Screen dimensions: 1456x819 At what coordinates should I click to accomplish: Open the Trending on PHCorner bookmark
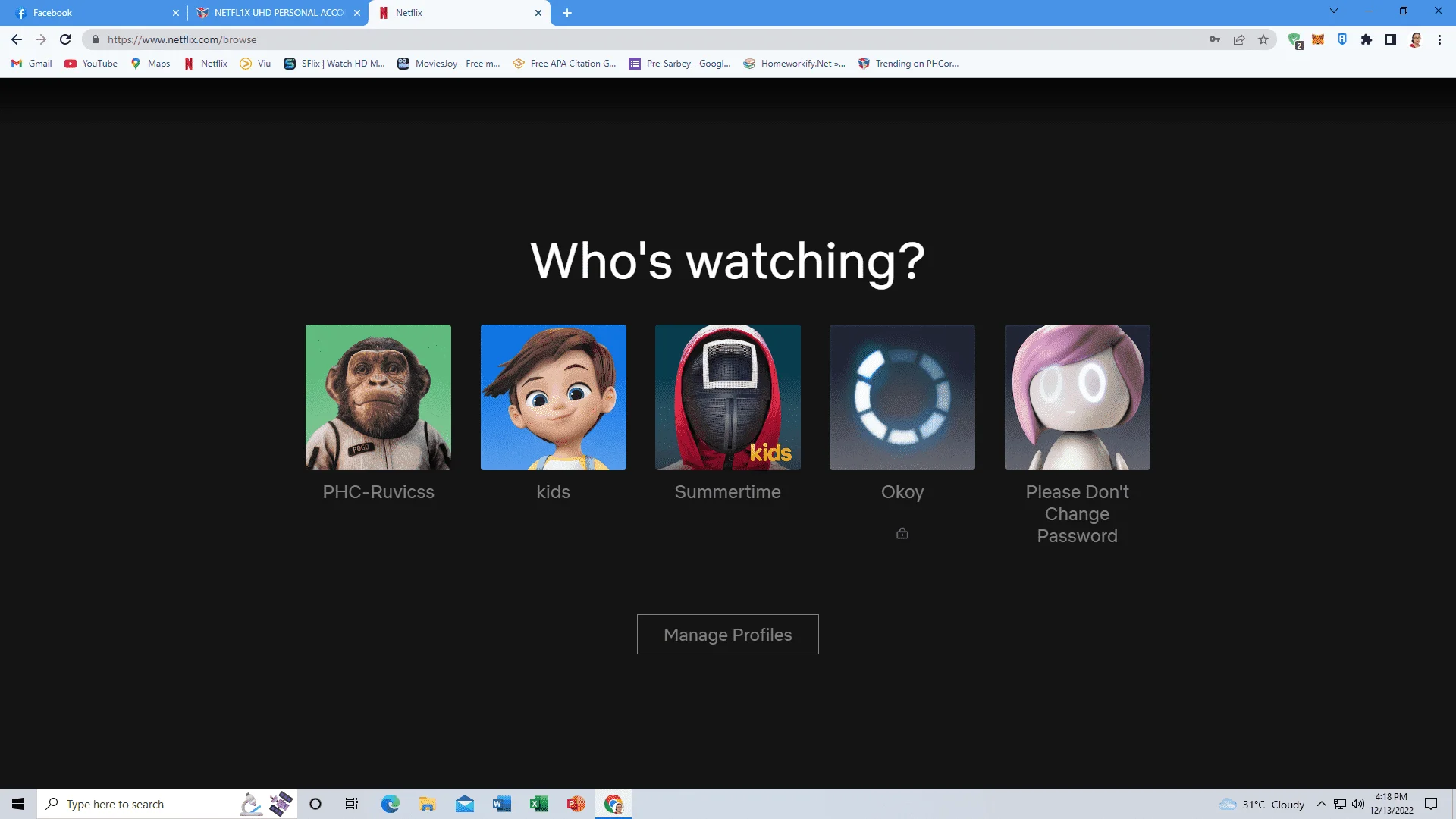click(908, 64)
